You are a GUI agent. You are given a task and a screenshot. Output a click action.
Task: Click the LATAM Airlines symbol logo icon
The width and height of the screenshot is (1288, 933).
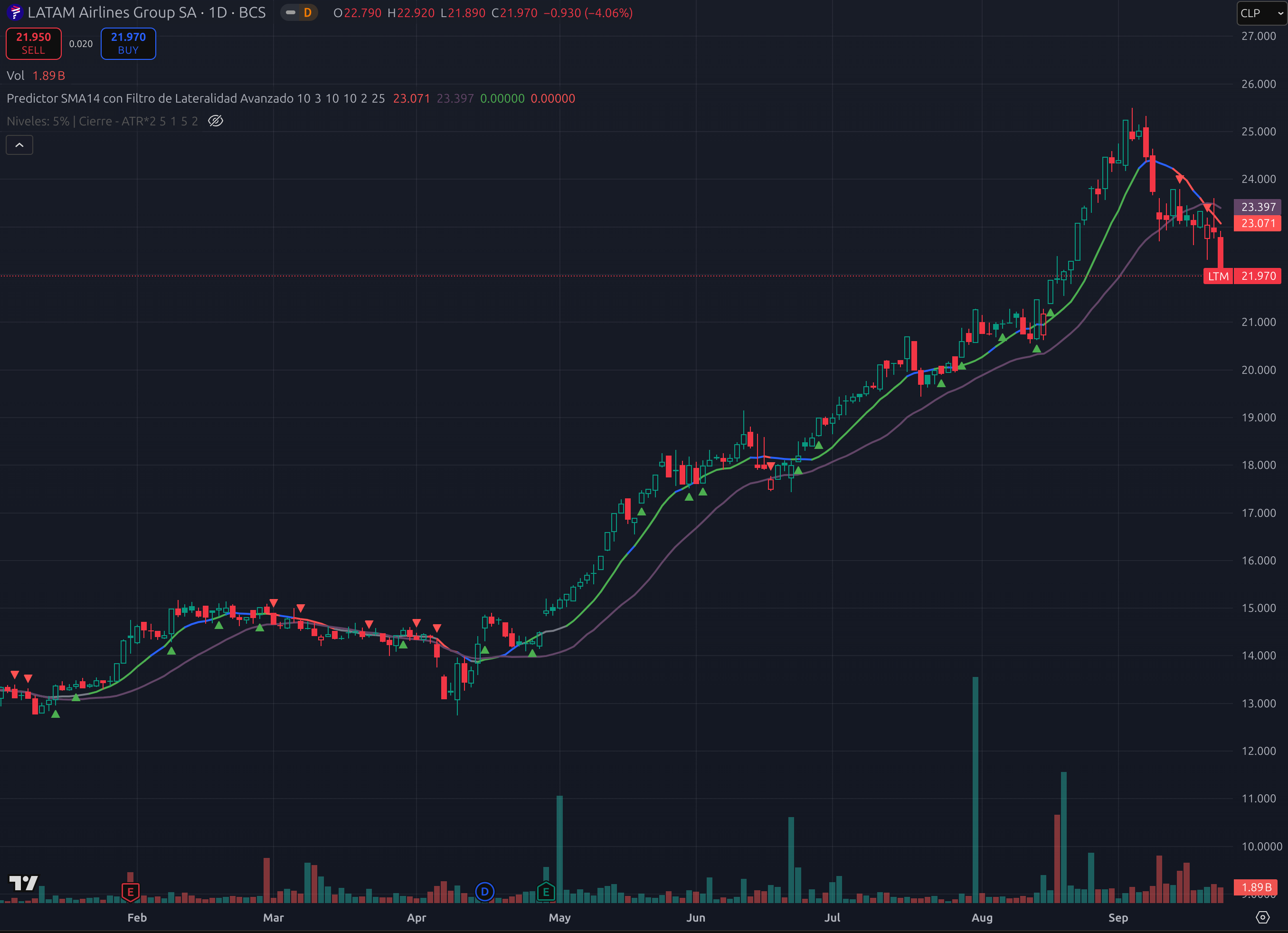(x=15, y=12)
